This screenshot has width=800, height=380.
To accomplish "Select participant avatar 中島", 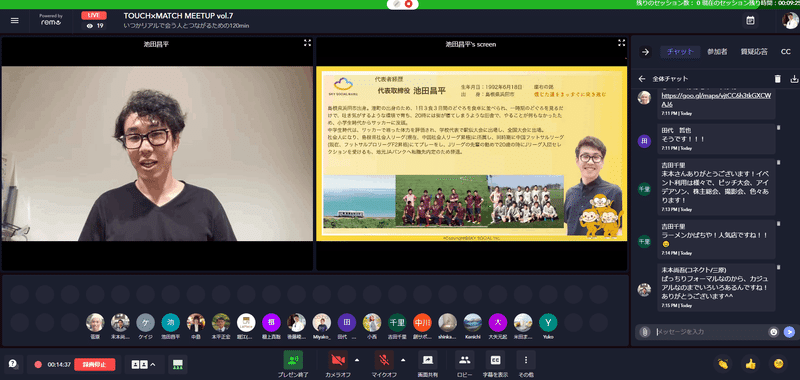I will click(196, 322).
